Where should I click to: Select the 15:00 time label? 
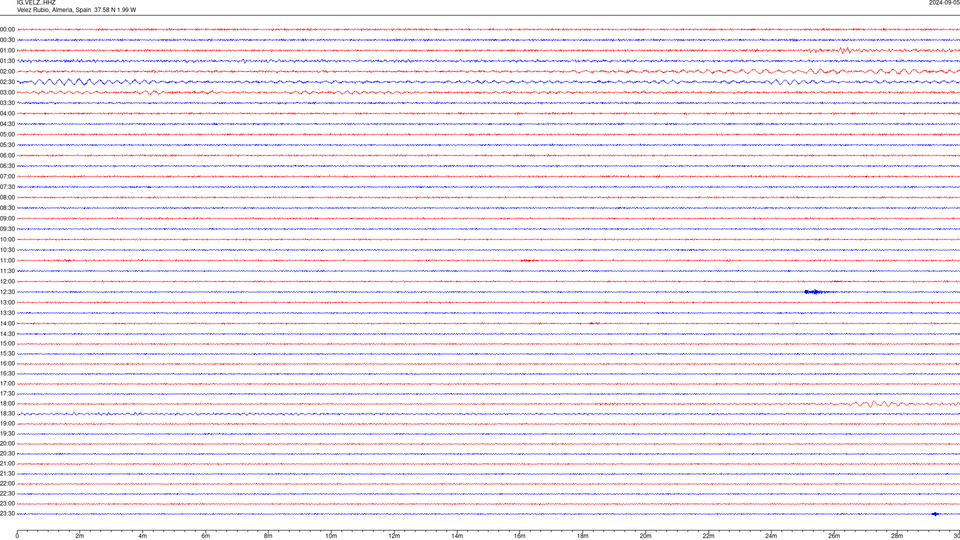point(7,343)
